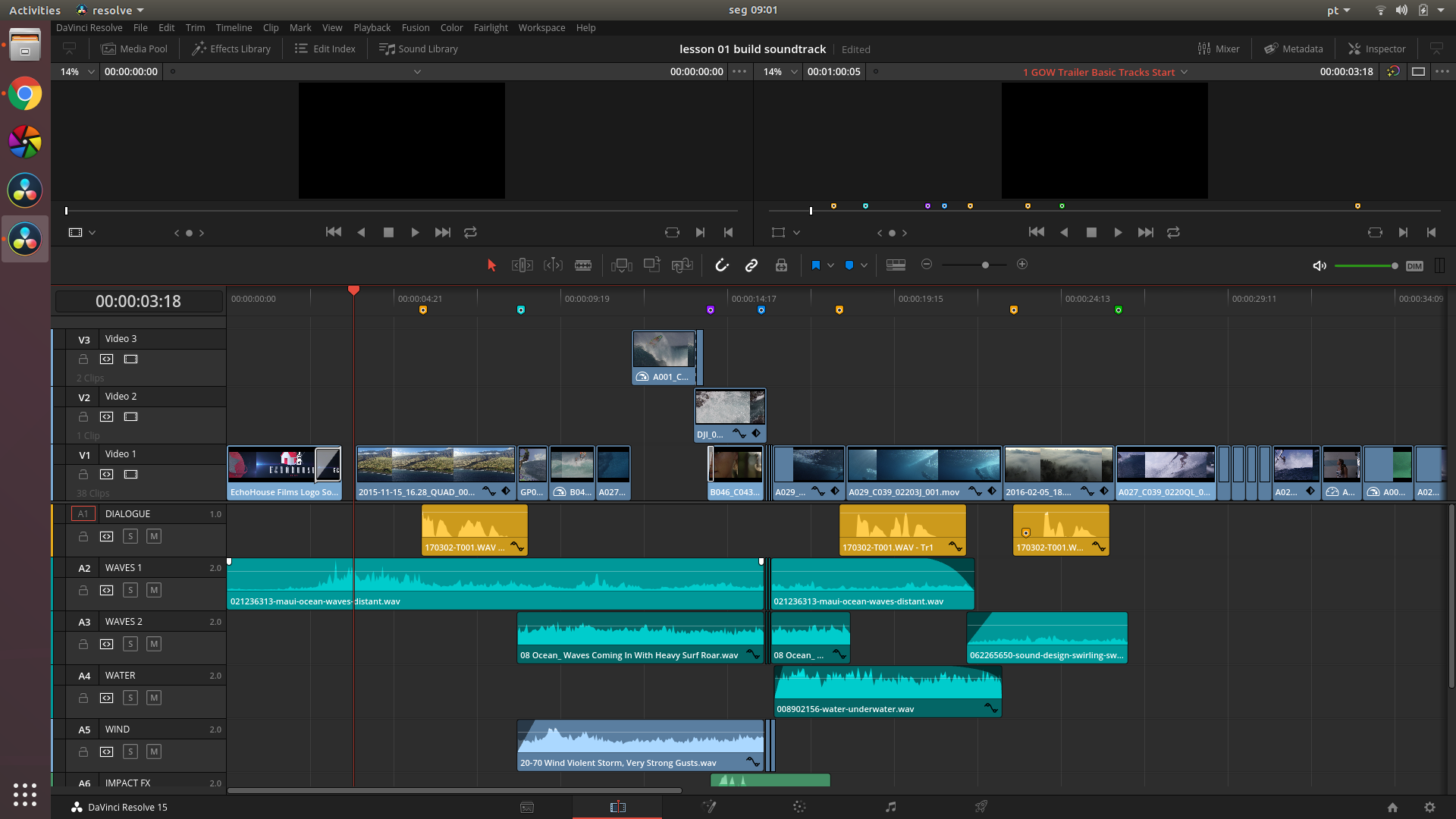Open the Effects Library panel

[231, 49]
